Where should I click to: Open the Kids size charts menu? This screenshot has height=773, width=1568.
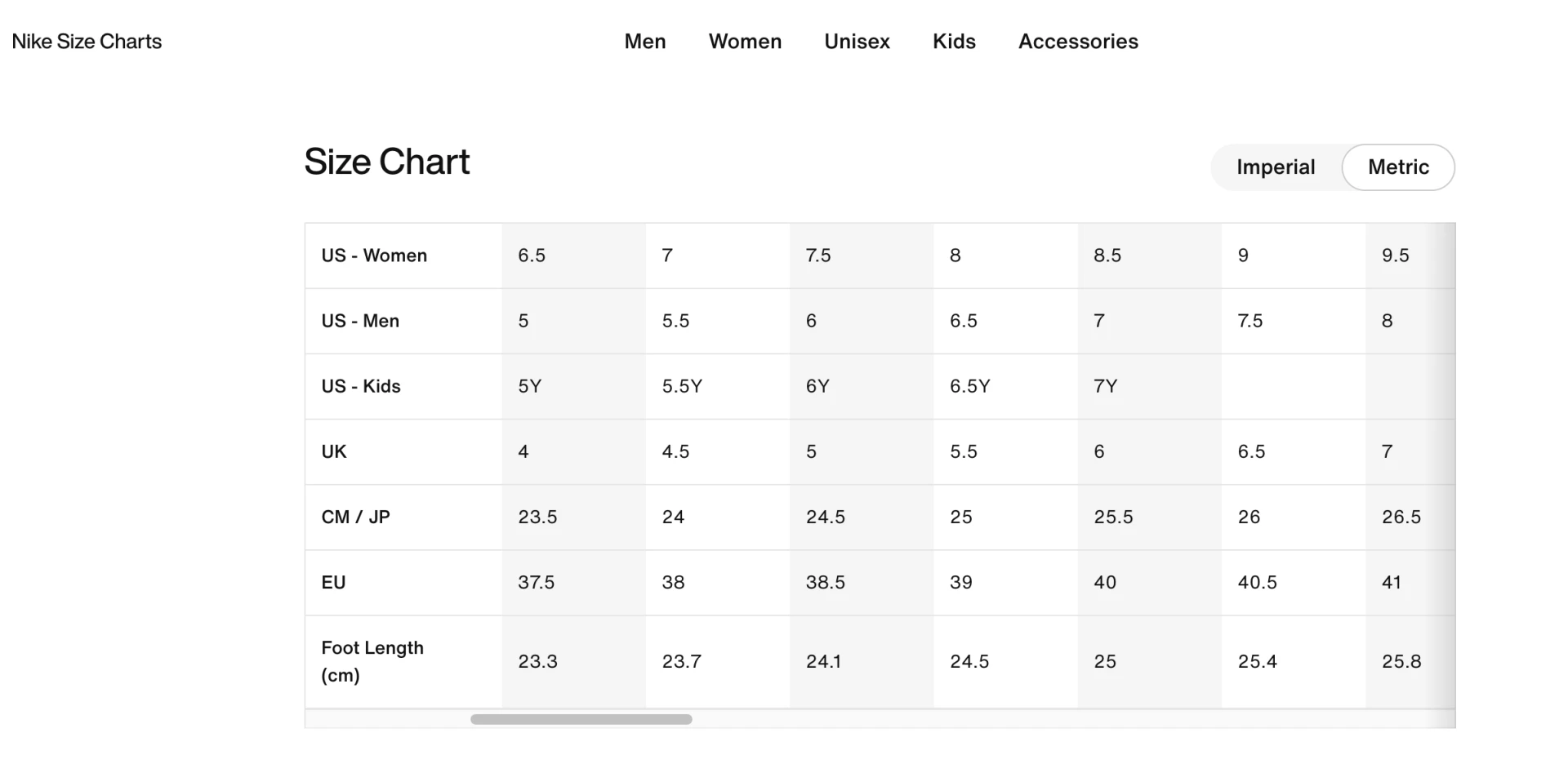click(x=954, y=42)
